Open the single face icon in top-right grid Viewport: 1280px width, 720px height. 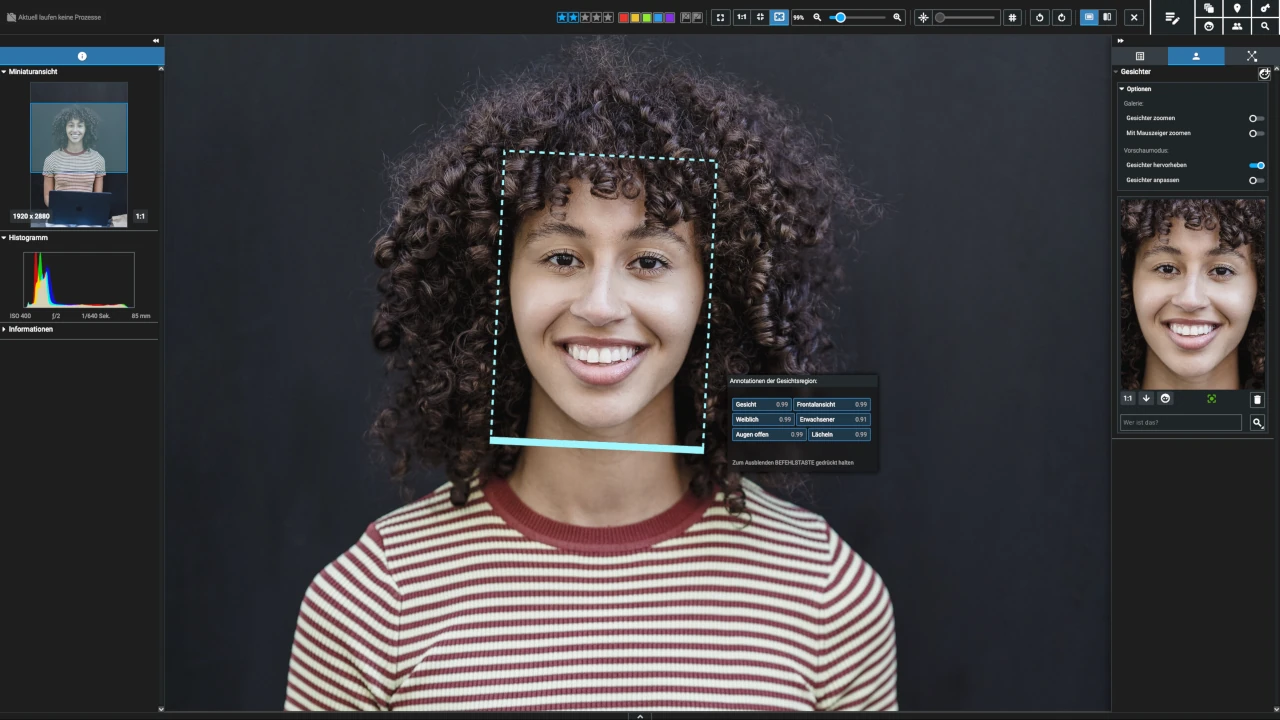(x=1209, y=26)
